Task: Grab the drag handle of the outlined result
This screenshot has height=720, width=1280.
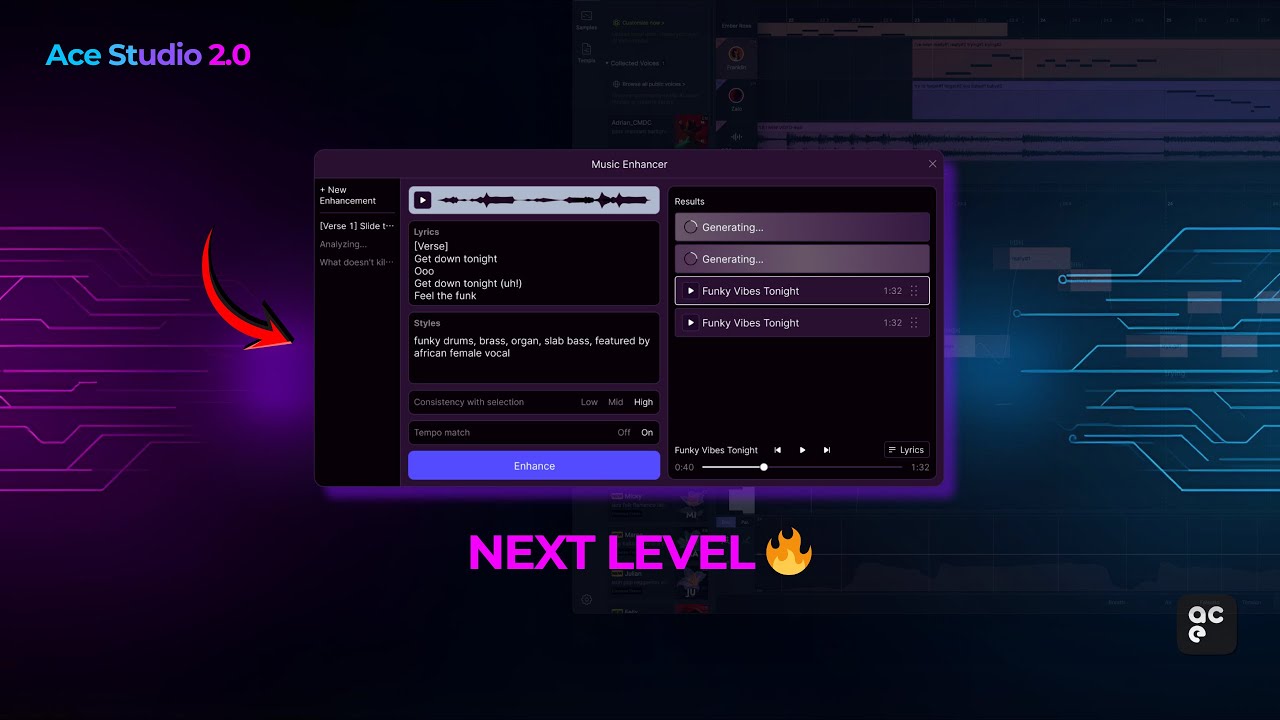Action: click(913, 291)
